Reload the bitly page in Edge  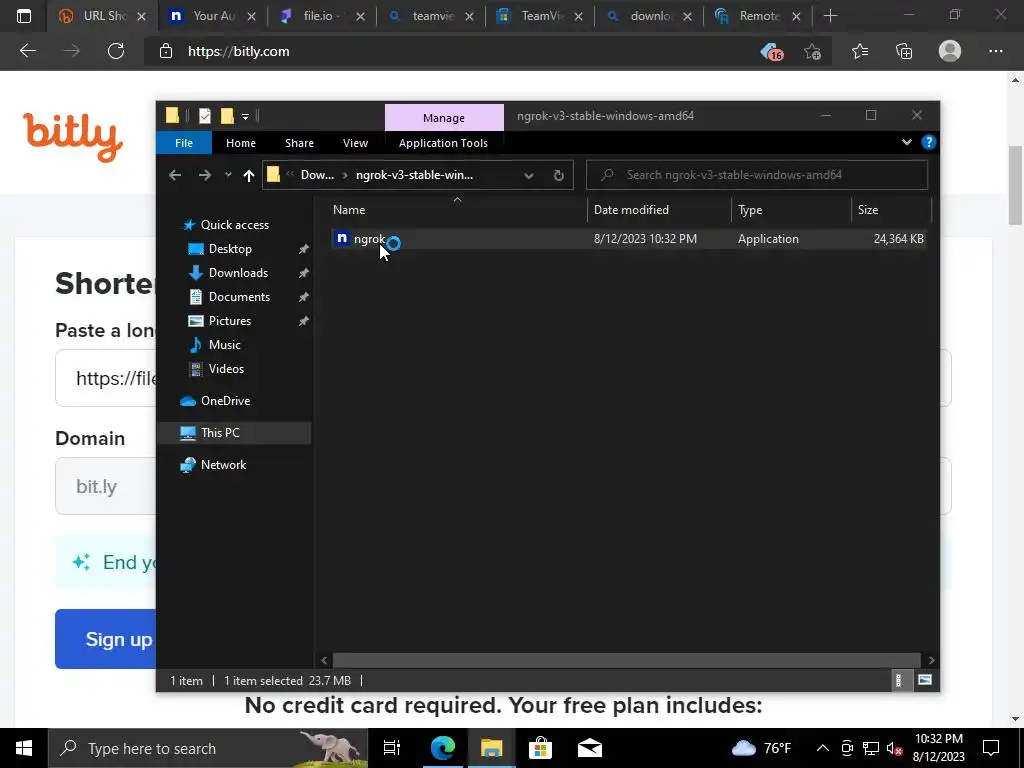[x=116, y=51]
